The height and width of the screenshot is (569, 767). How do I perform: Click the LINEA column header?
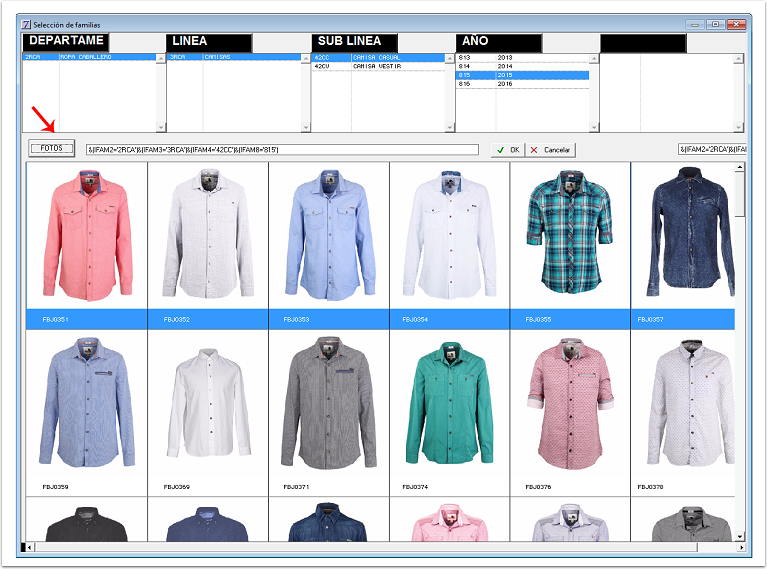pyautogui.click(x=209, y=42)
